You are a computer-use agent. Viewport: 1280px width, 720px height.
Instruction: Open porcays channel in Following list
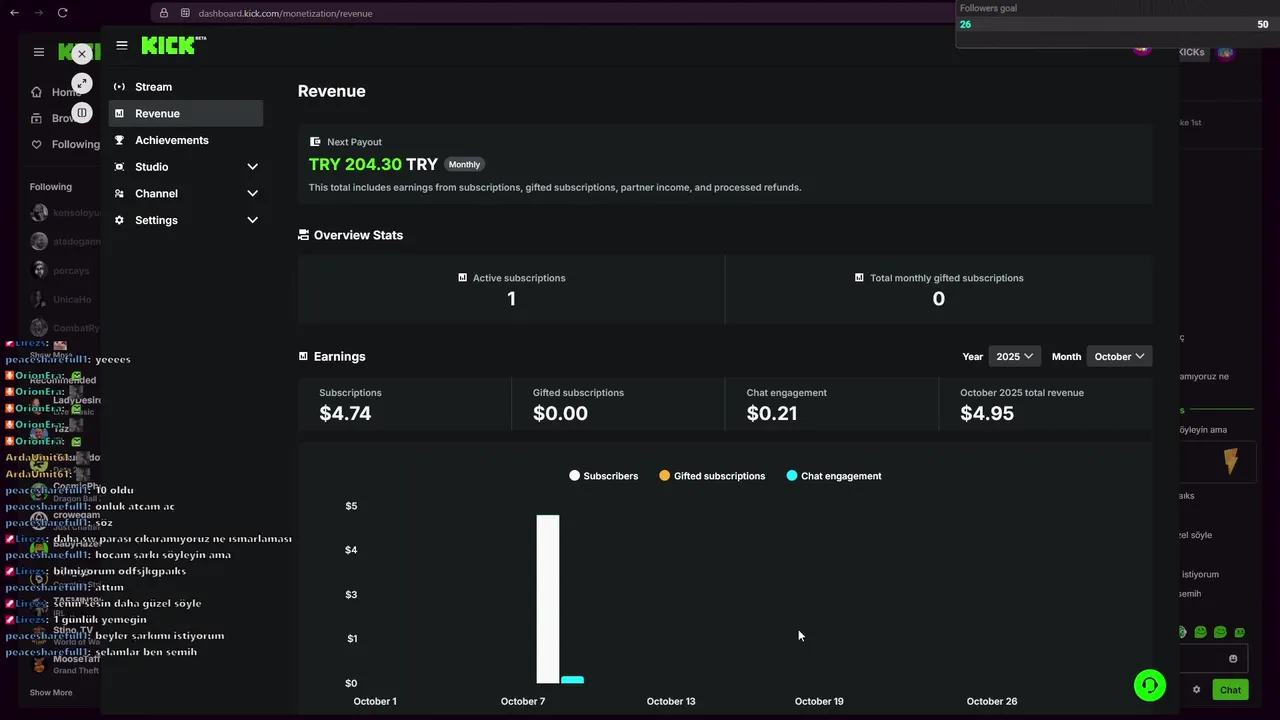click(60, 270)
